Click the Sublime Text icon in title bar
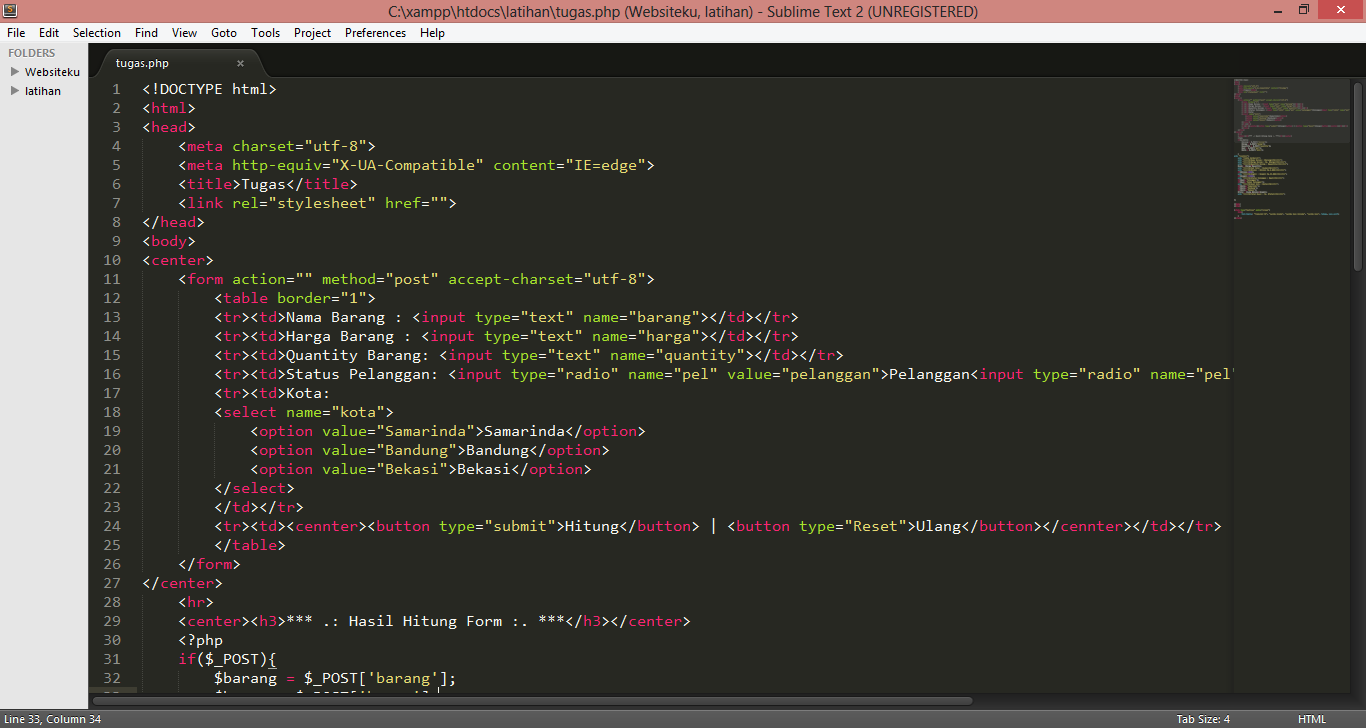Viewport: 1366px width, 728px height. [x=10, y=10]
